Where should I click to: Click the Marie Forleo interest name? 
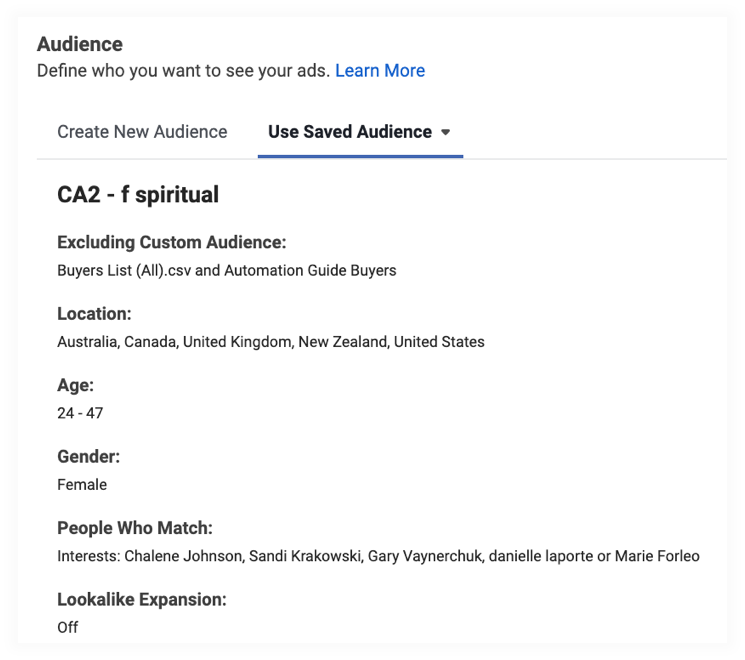pyautogui.click(x=657, y=556)
